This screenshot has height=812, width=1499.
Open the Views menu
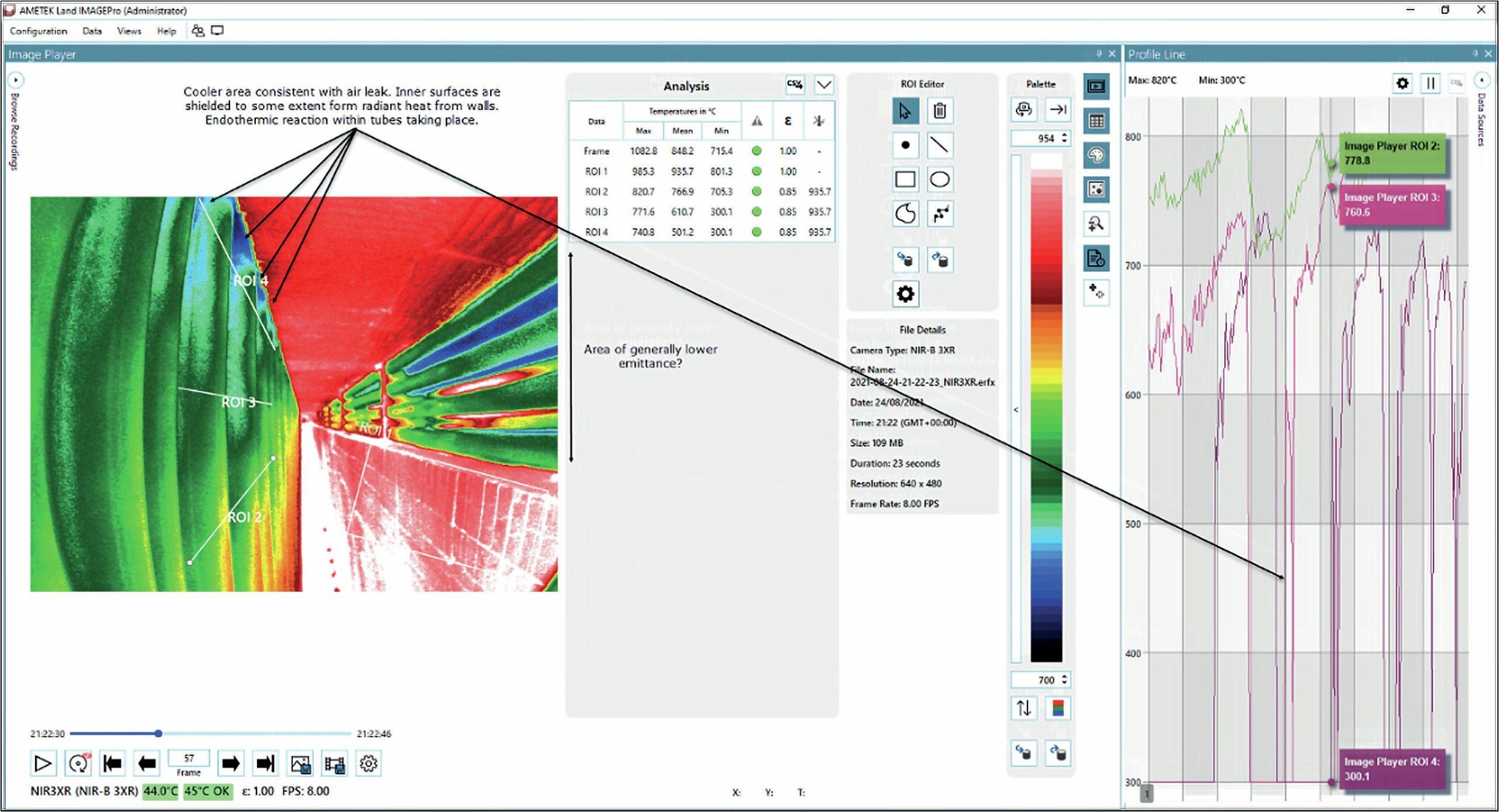point(129,31)
